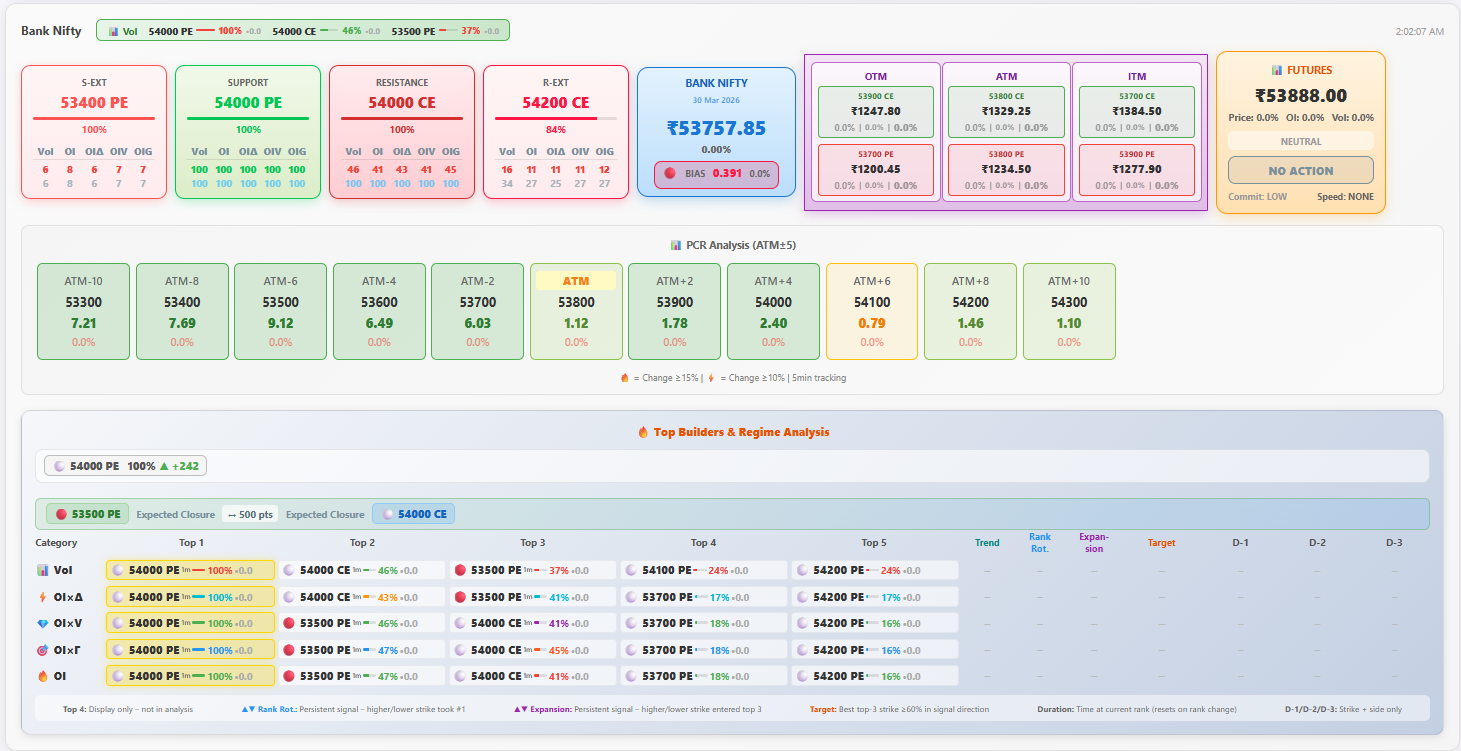Viewport: 1461px width, 751px height.
Task: Click the Rank Rot. column header
Action: pos(1040,543)
